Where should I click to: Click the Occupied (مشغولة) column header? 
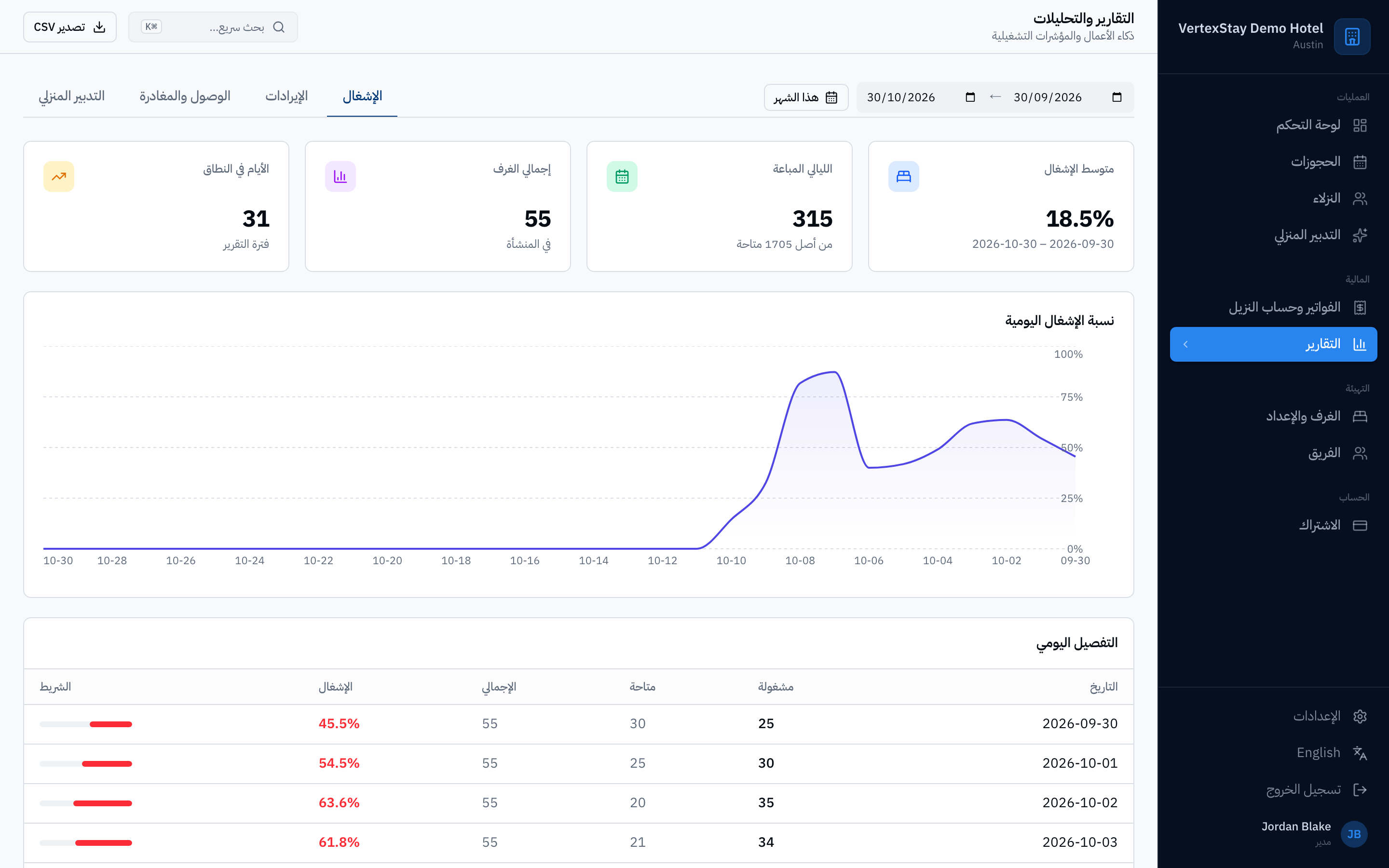[x=776, y=687]
